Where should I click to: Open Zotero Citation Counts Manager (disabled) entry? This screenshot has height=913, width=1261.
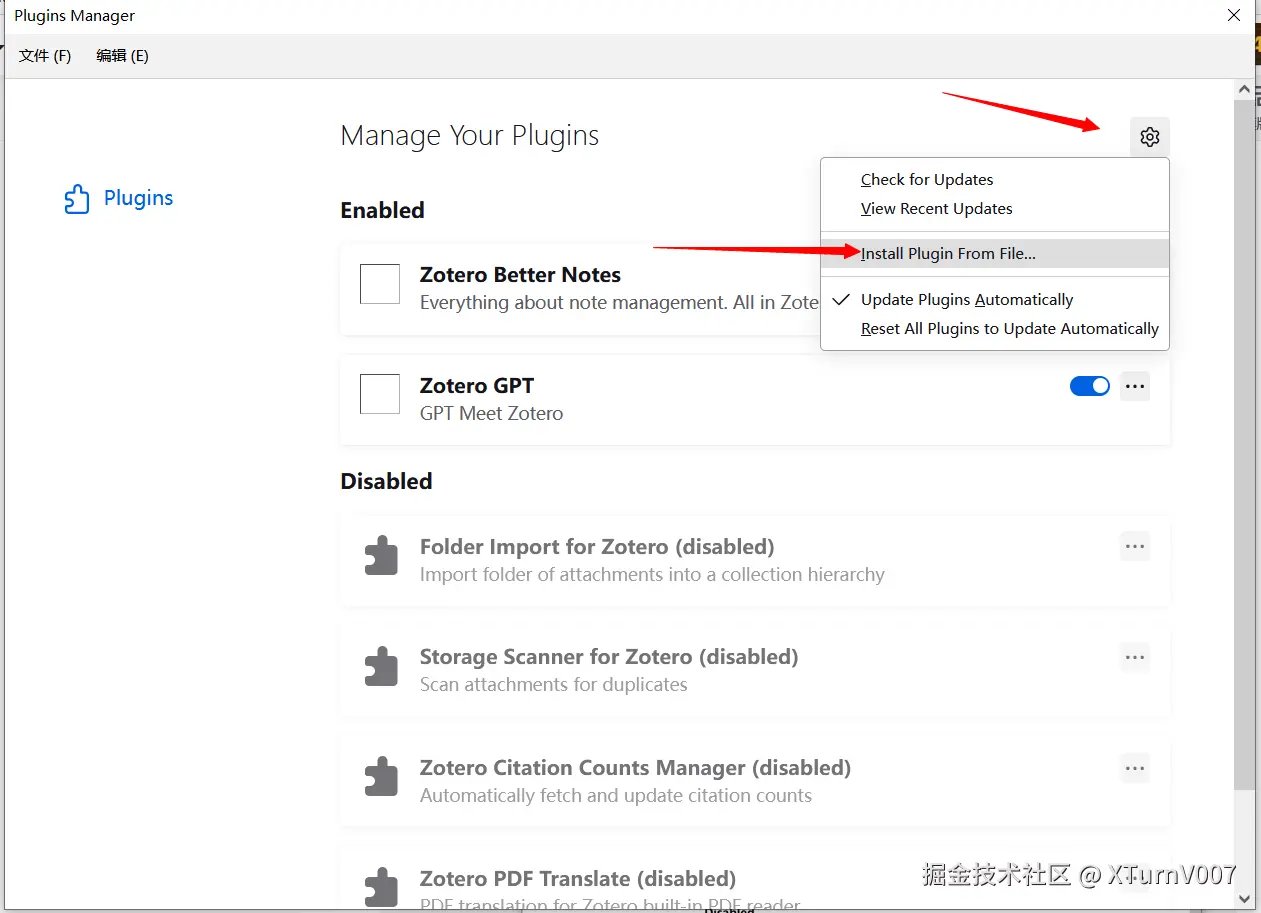click(755, 782)
